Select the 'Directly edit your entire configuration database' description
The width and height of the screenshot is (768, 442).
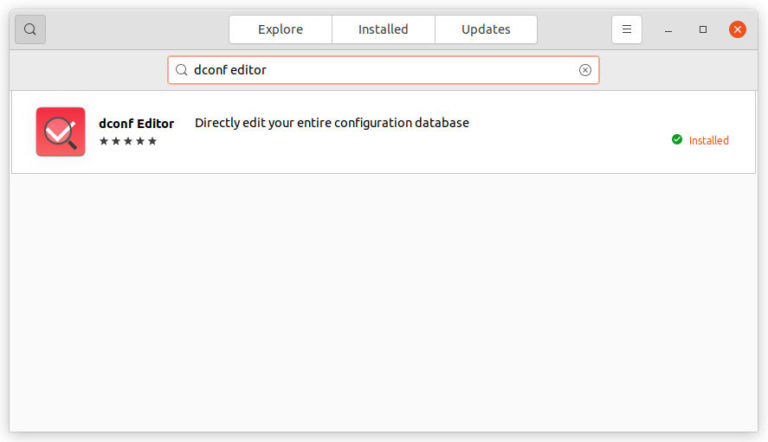[332, 123]
